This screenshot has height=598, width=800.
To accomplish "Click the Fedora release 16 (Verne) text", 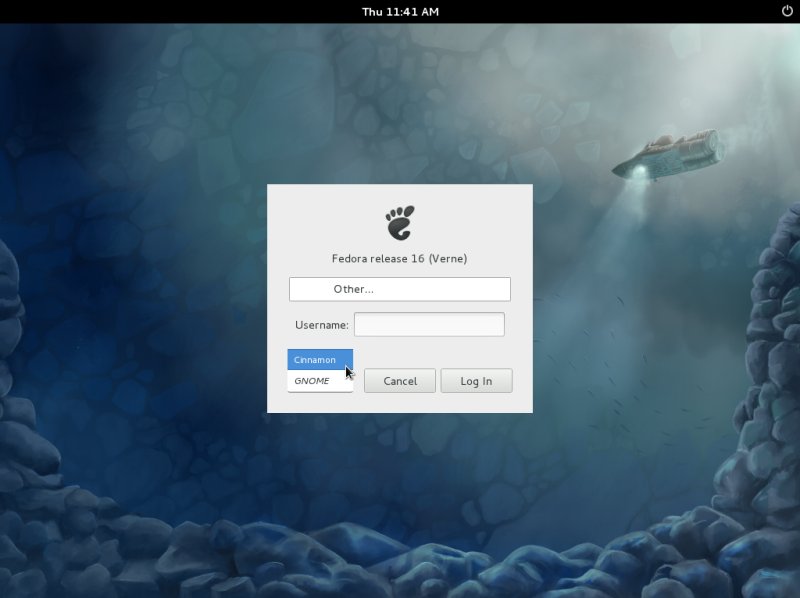I will [399, 259].
